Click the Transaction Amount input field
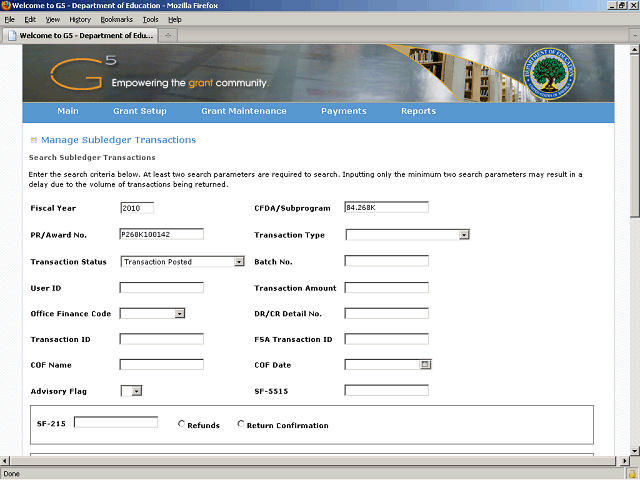640x480 pixels. [x=387, y=288]
